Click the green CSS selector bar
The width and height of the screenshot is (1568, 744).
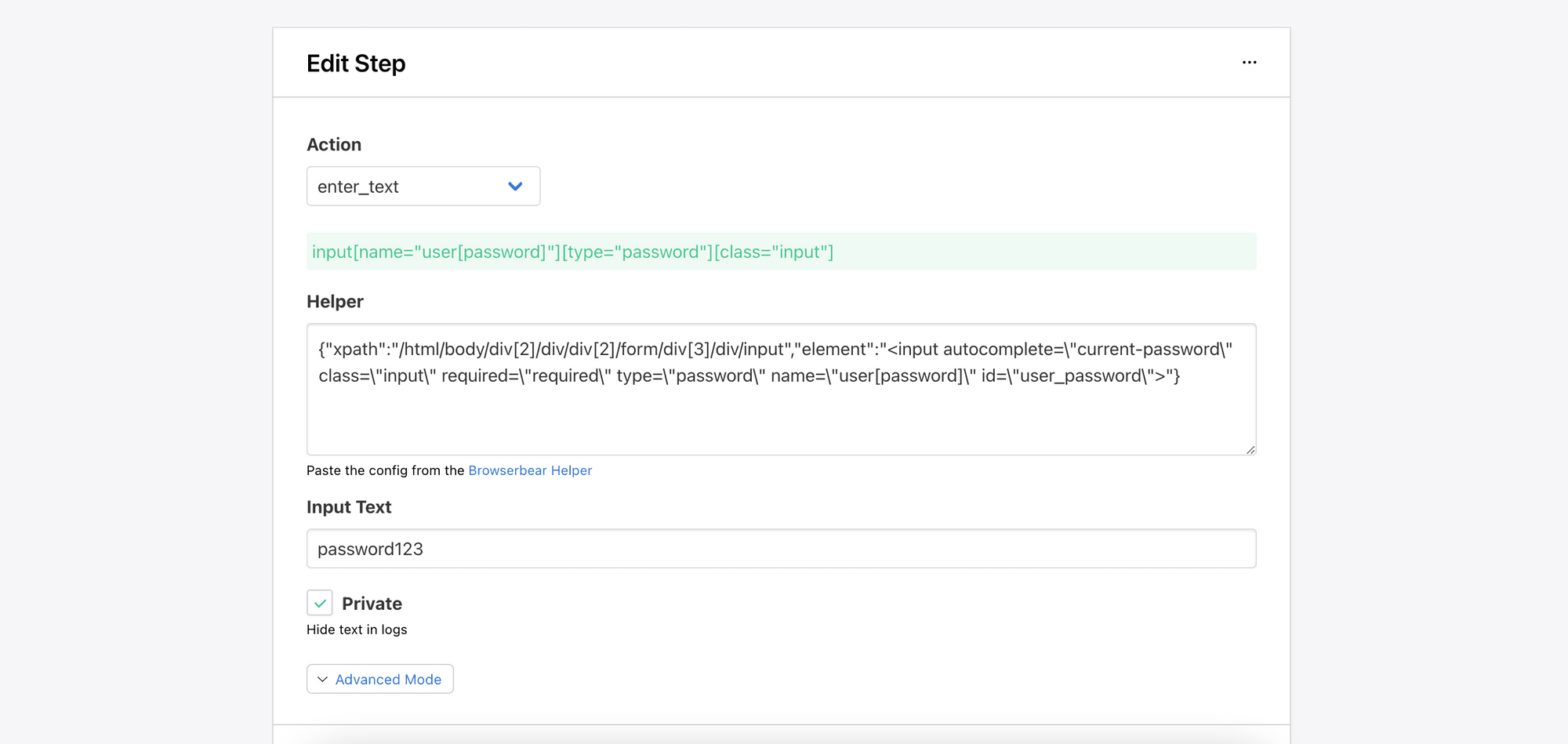pyautogui.click(x=781, y=252)
